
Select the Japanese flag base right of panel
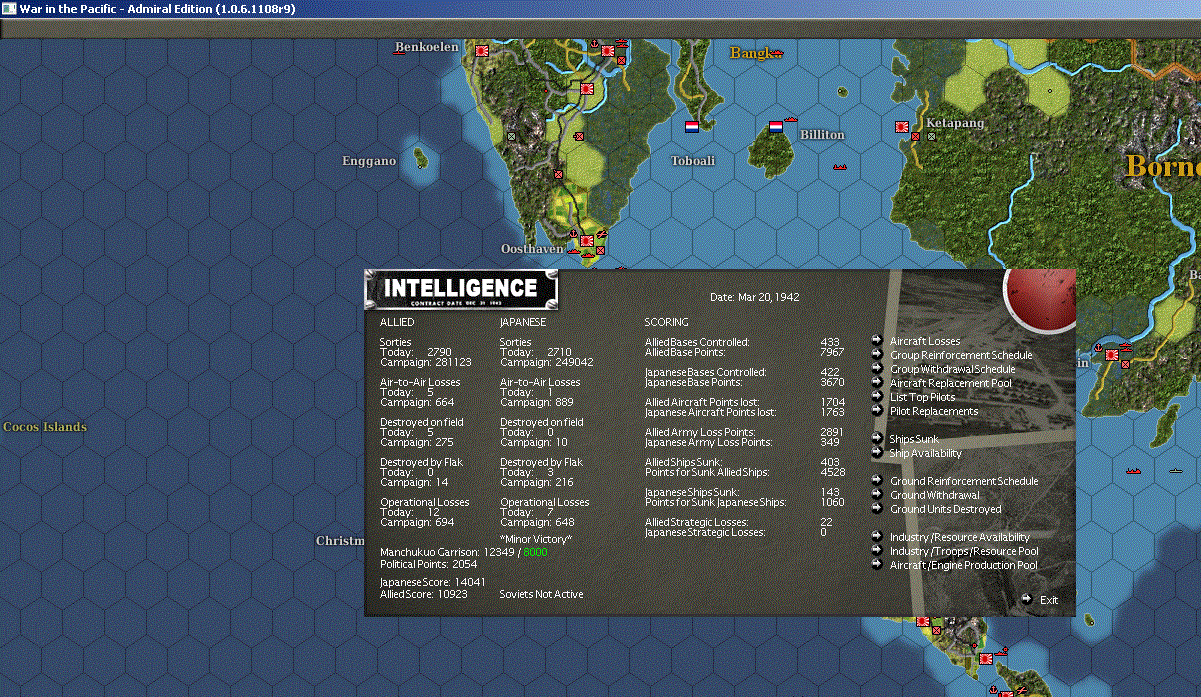pyautogui.click(x=1111, y=353)
